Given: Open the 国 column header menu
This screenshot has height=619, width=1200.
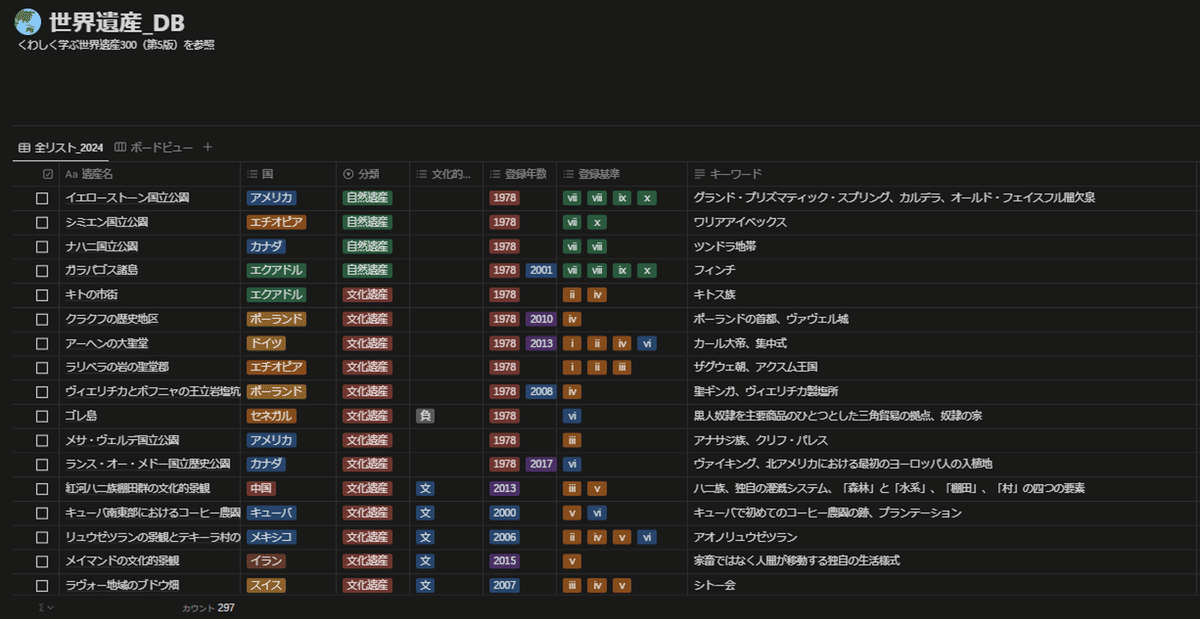Looking at the screenshot, I should [x=288, y=174].
